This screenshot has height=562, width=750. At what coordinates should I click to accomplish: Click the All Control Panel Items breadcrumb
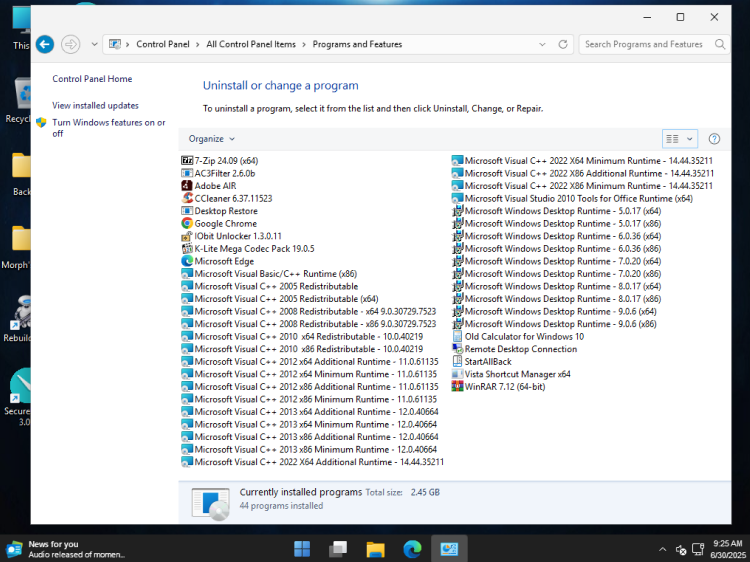click(x=251, y=44)
